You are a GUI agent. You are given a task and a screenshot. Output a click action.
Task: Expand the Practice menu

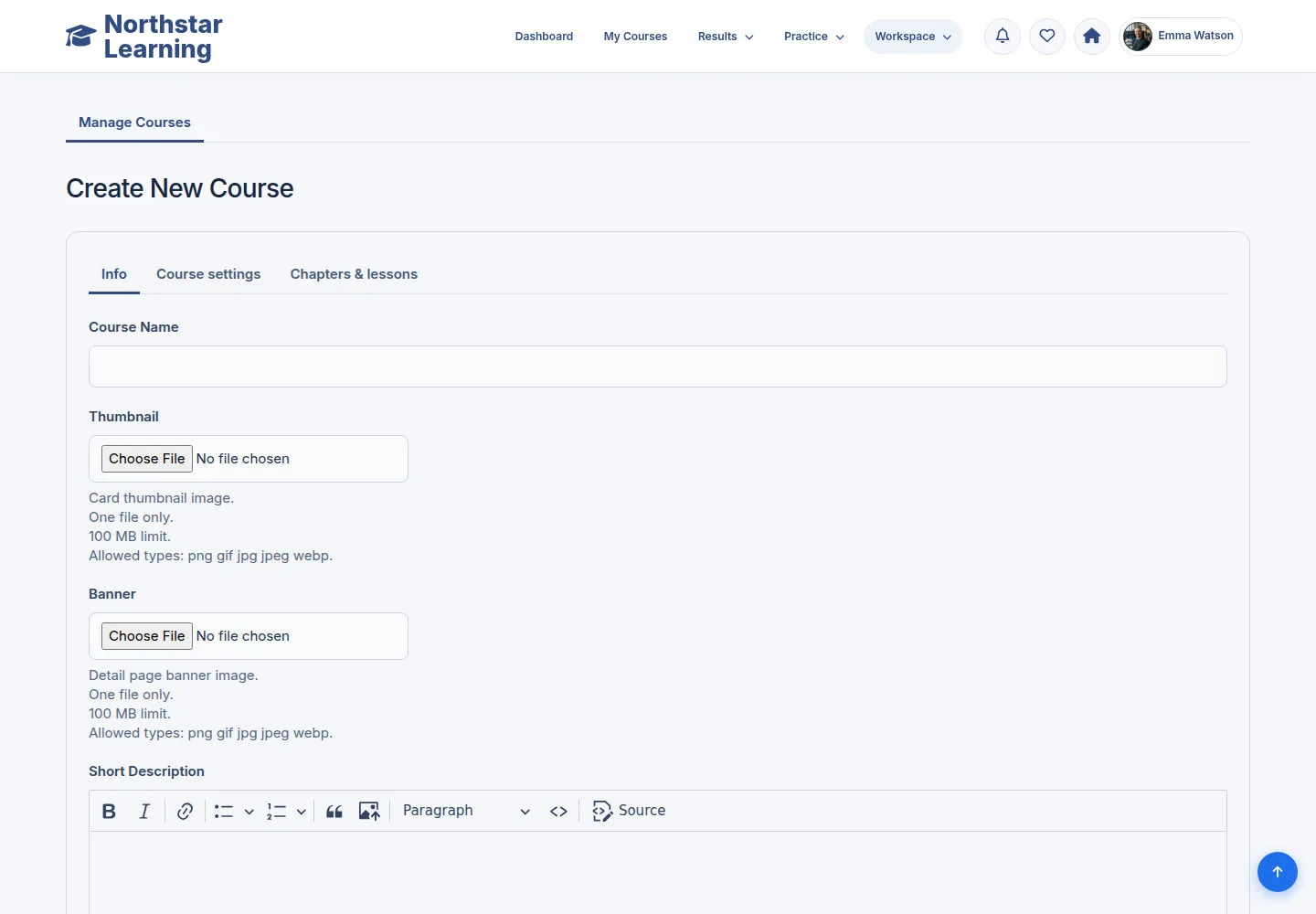(814, 37)
